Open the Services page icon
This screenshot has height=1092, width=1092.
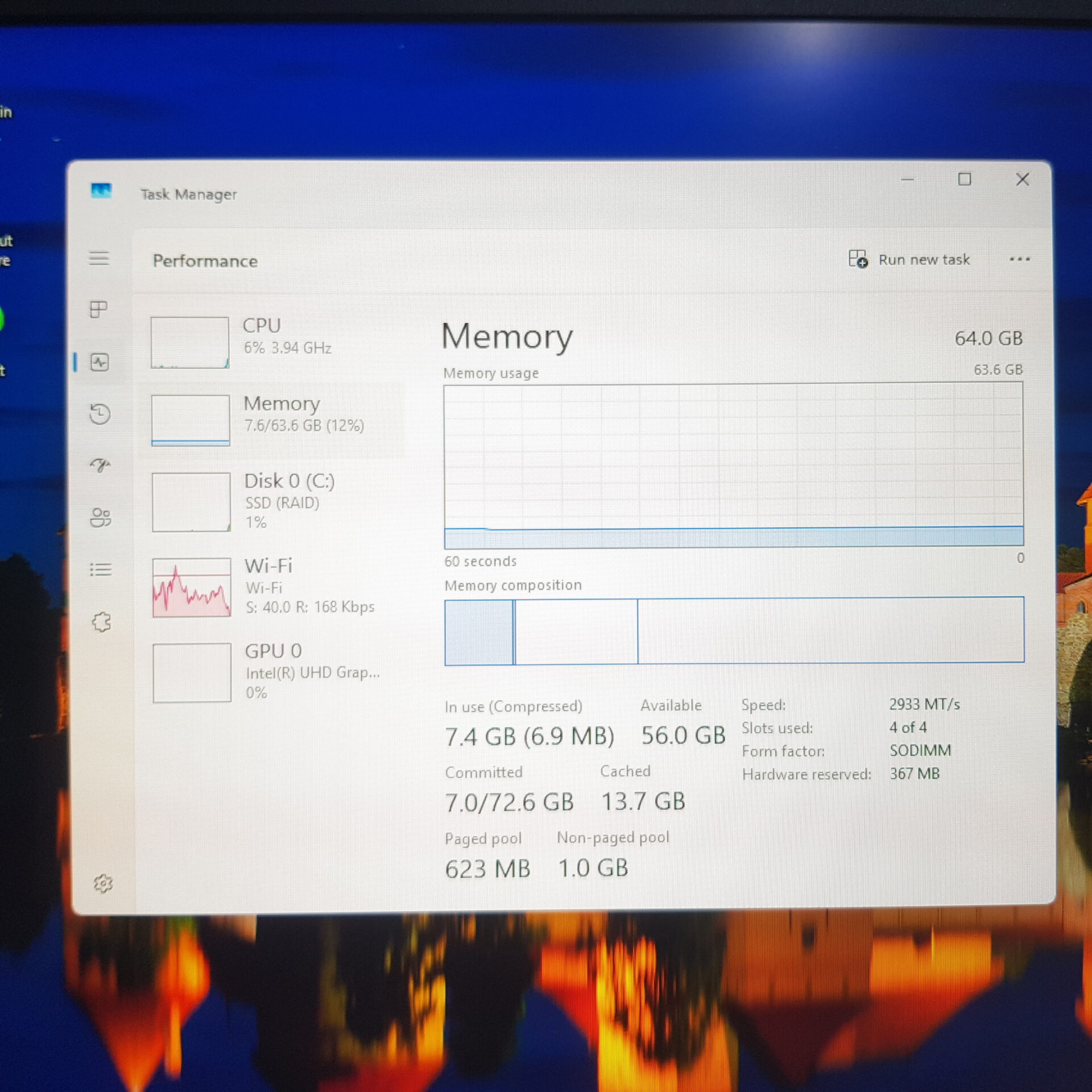coord(102,622)
